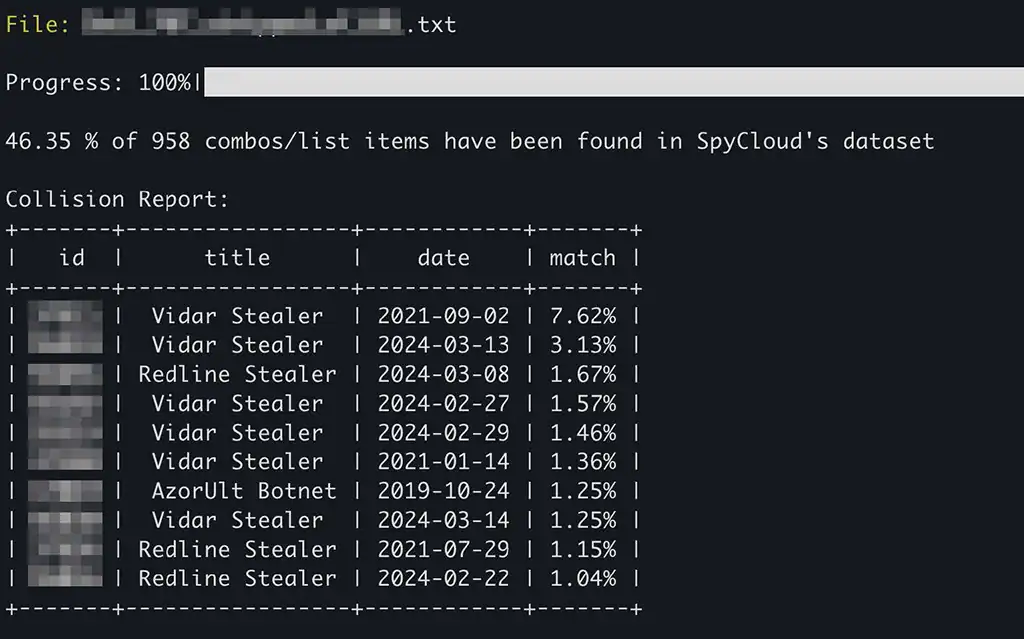Click the "Progress: 100%" text
Screen dimensions: 1024x639
[98, 83]
